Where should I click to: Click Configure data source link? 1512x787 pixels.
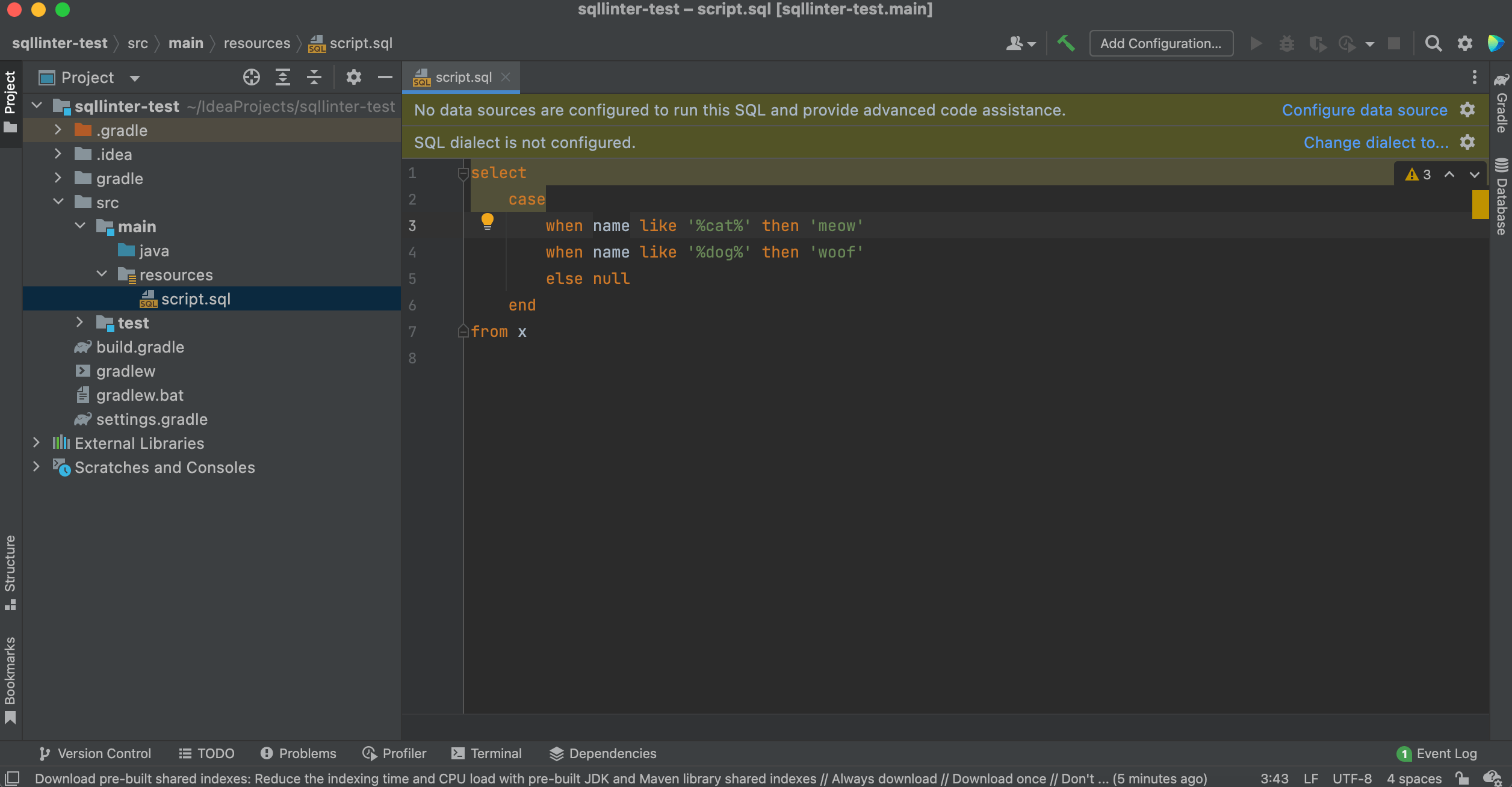(1364, 110)
